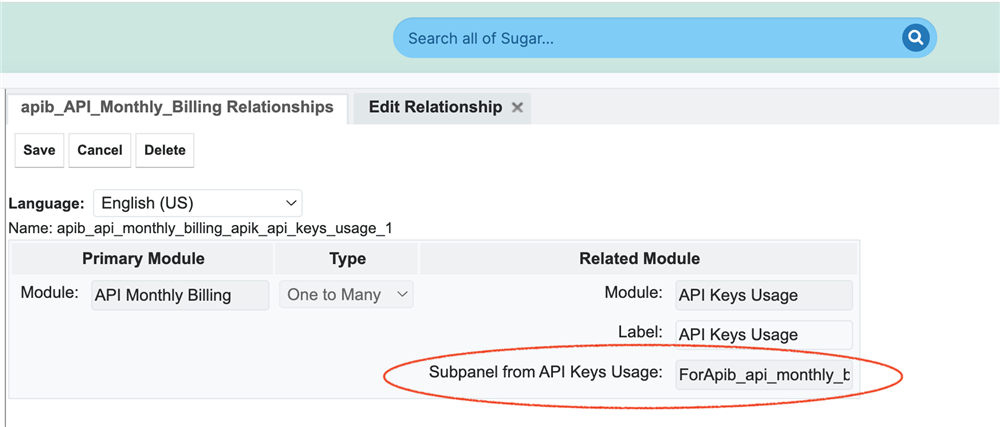Switch to apib_API_Monthly_Billing Relationships tab
The image size is (1000, 427).
177,107
